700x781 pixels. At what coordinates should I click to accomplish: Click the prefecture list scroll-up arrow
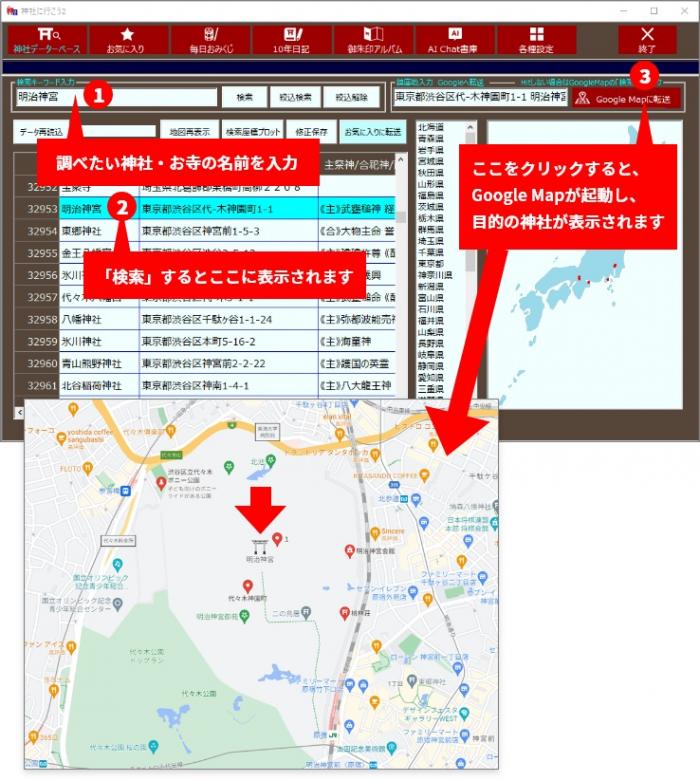[470, 127]
